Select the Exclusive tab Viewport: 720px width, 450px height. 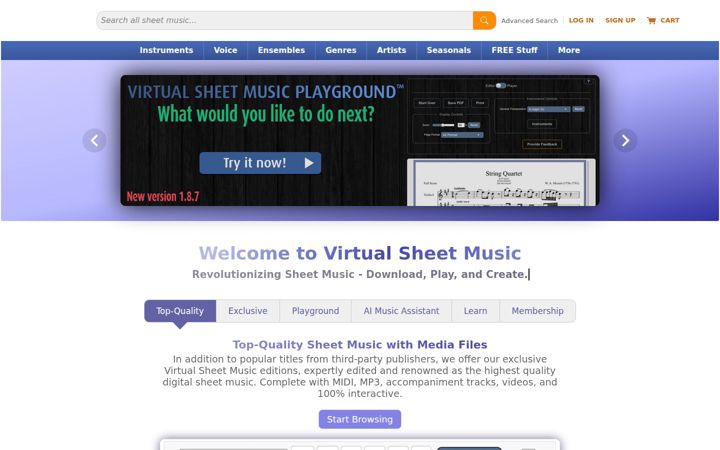click(248, 311)
